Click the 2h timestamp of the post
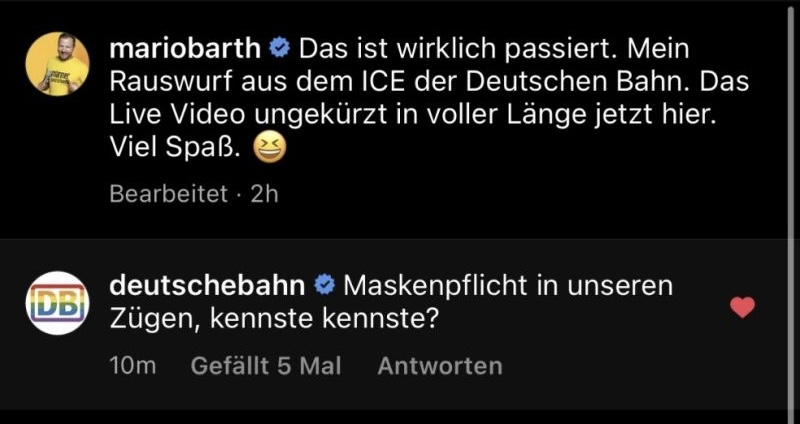The image size is (800, 424). [x=264, y=194]
